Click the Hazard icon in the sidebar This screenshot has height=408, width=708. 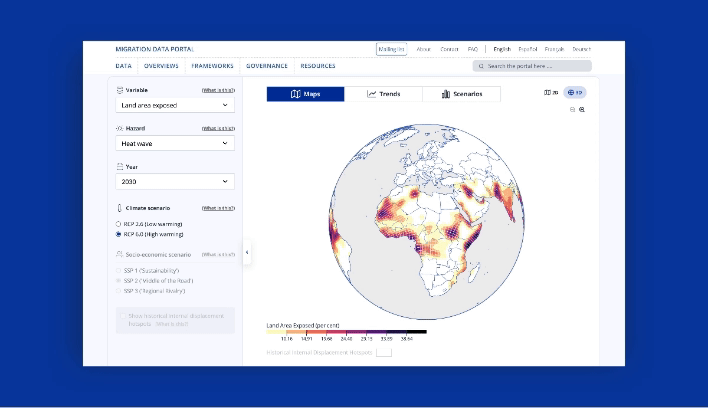pos(120,129)
